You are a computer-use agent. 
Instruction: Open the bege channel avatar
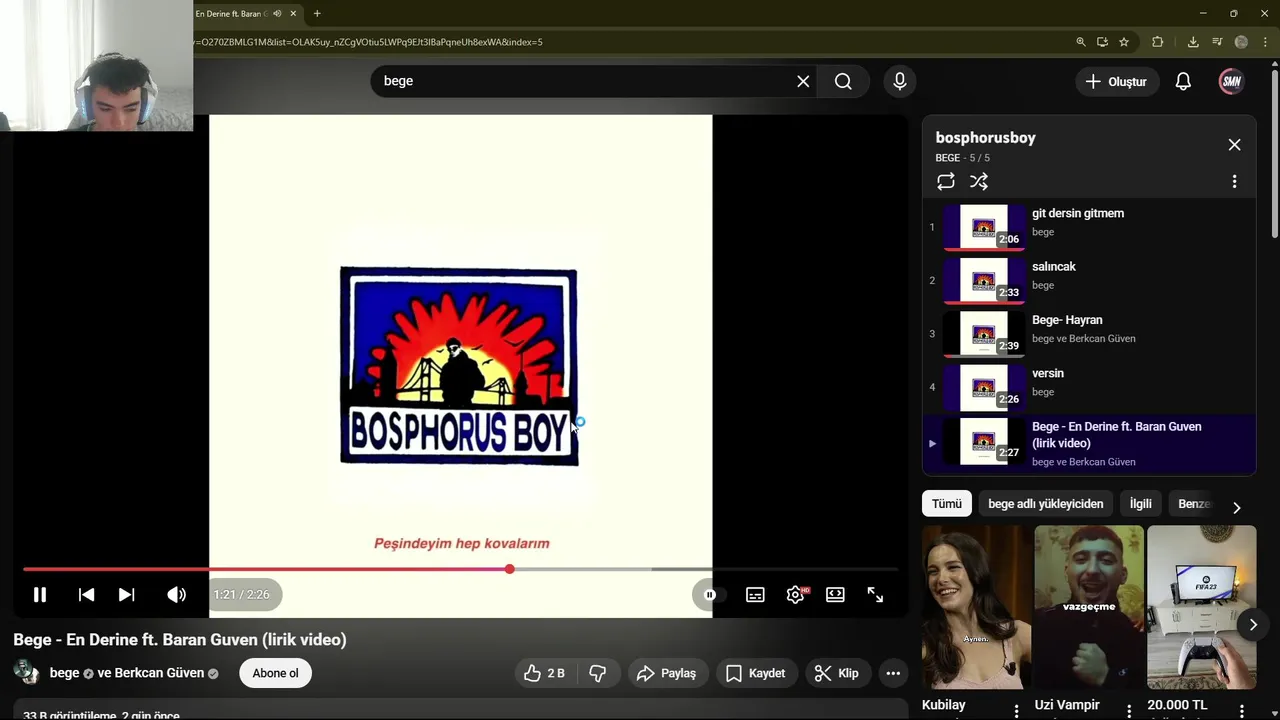[x=26, y=672]
